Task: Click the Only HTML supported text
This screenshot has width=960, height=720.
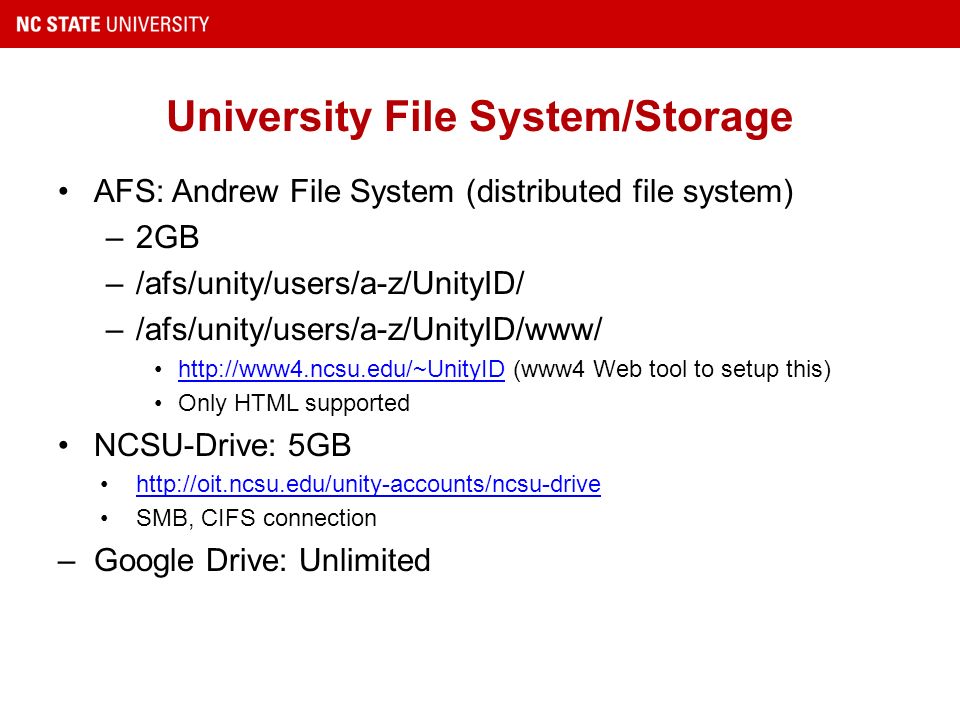Action: 294,403
